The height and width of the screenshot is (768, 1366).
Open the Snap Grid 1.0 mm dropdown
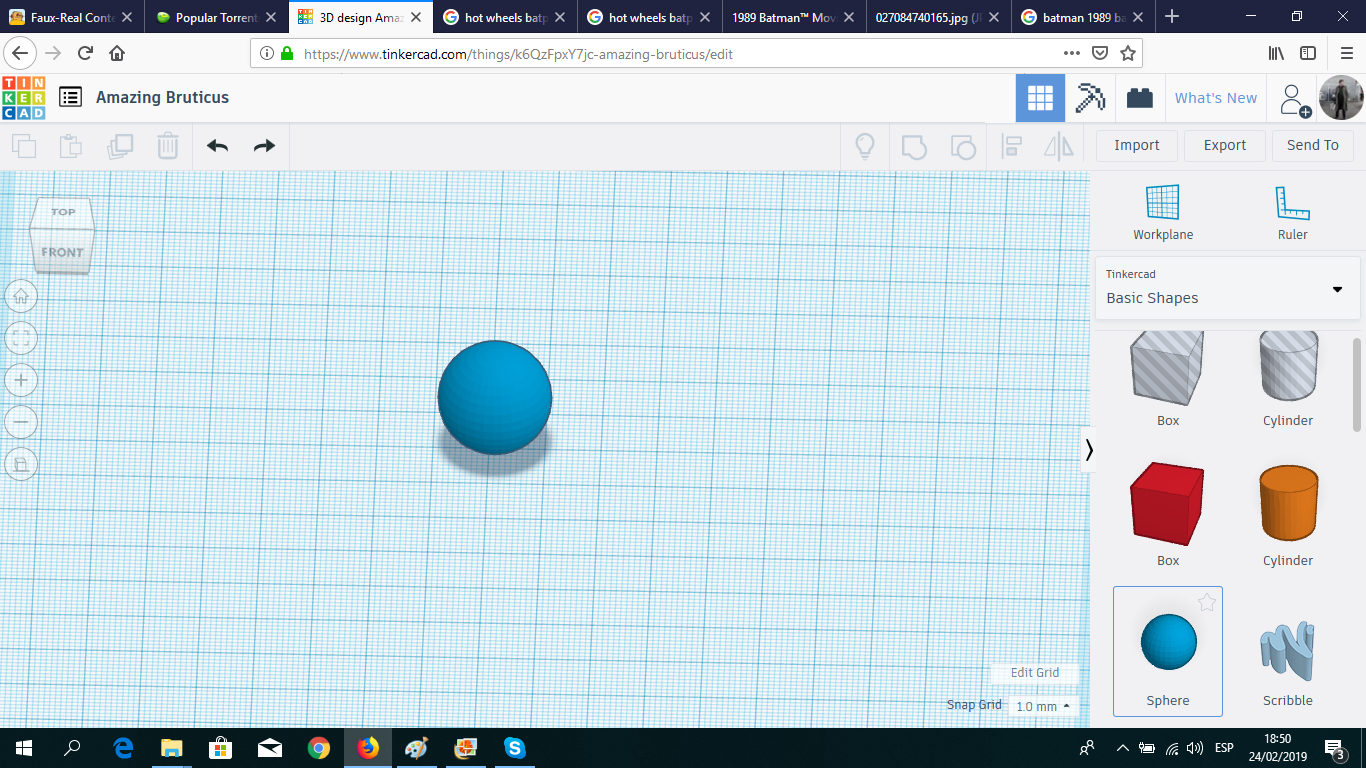pyautogui.click(x=1045, y=706)
